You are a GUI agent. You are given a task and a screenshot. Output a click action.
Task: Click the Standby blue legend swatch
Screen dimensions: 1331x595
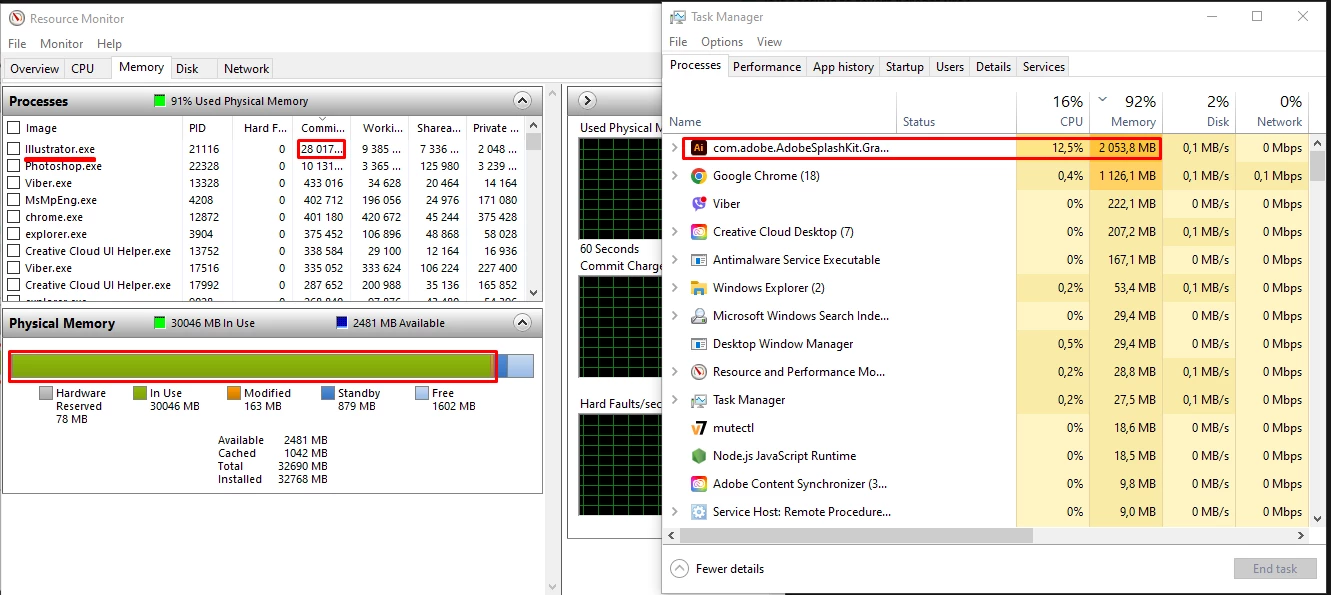coord(328,393)
